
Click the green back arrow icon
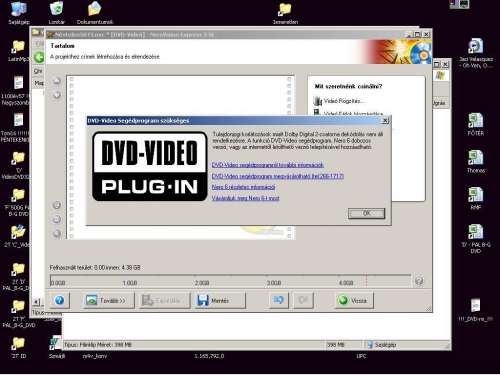pos(39,57)
